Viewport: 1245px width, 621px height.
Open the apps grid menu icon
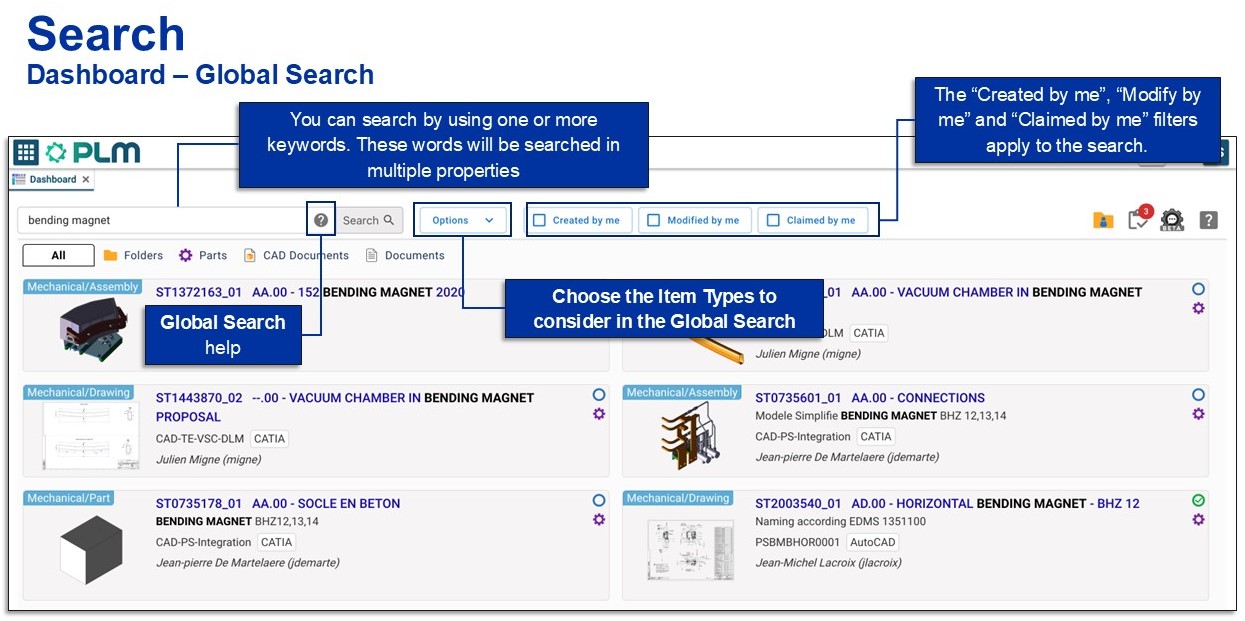pyautogui.click(x=26, y=152)
